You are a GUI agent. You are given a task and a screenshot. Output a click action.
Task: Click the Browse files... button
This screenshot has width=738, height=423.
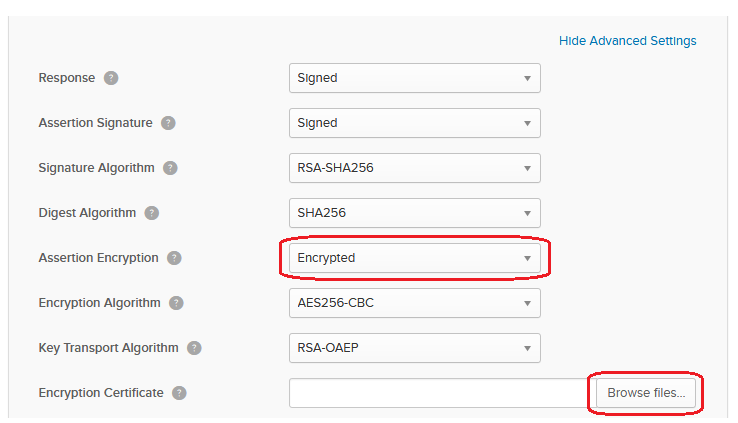pyautogui.click(x=646, y=393)
